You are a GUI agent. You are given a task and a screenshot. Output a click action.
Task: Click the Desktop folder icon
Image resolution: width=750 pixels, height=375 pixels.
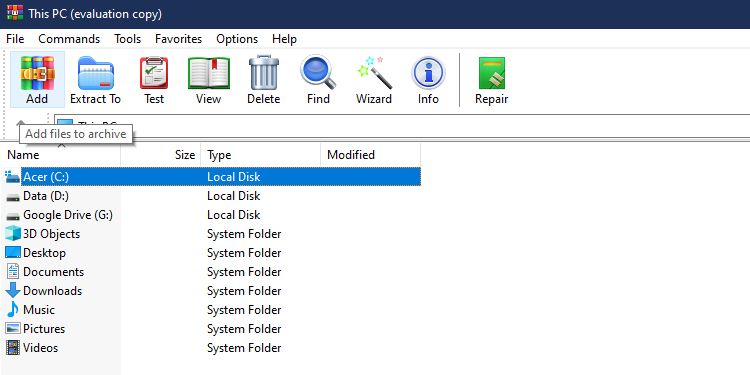pos(13,253)
